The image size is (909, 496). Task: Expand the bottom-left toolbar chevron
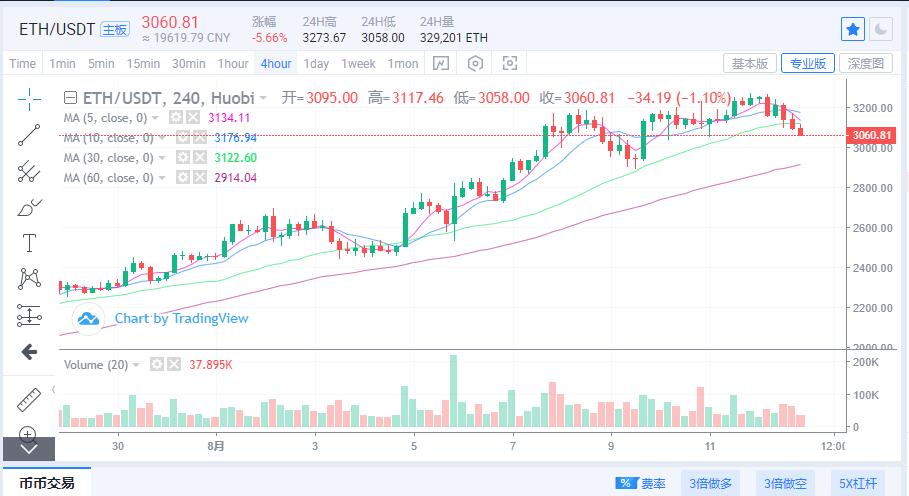point(29,449)
